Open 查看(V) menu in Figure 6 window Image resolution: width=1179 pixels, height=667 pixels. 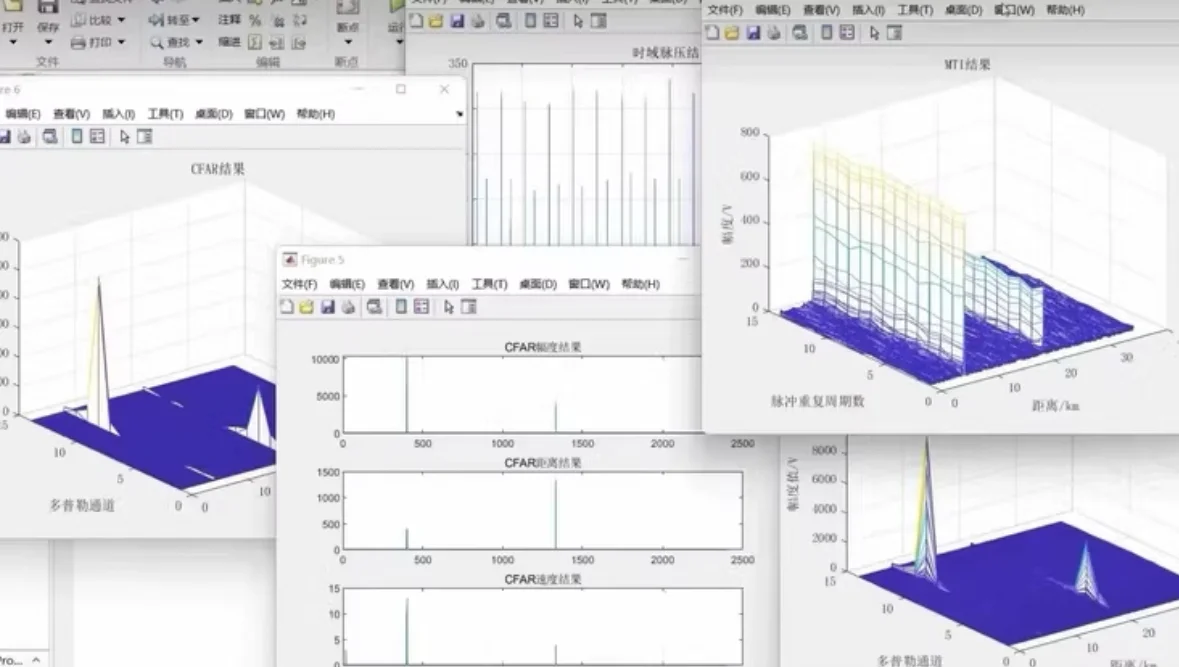(71, 114)
